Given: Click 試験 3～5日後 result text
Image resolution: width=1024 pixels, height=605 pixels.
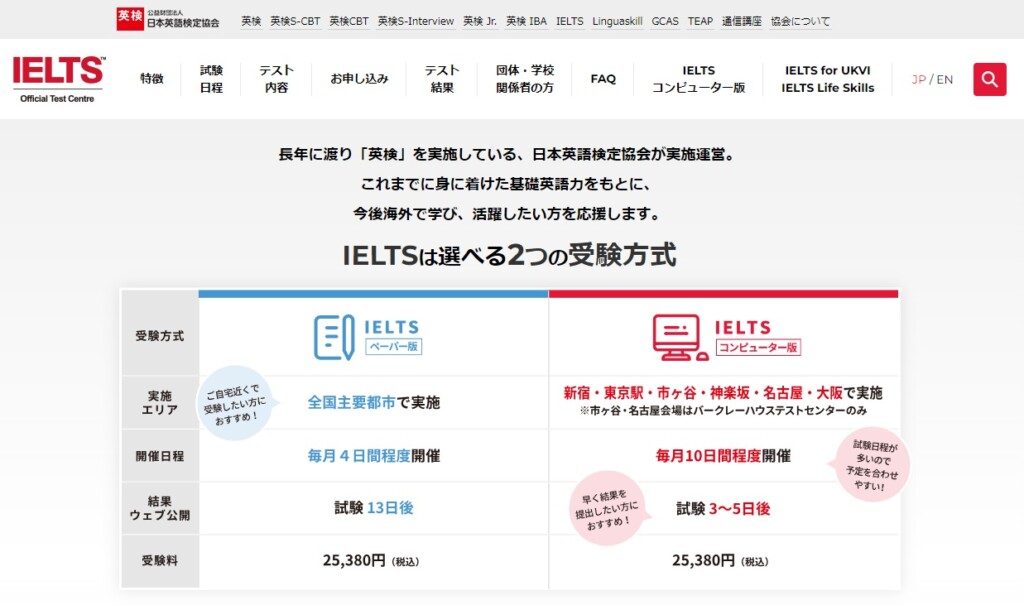Looking at the screenshot, I should click(723, 508).
